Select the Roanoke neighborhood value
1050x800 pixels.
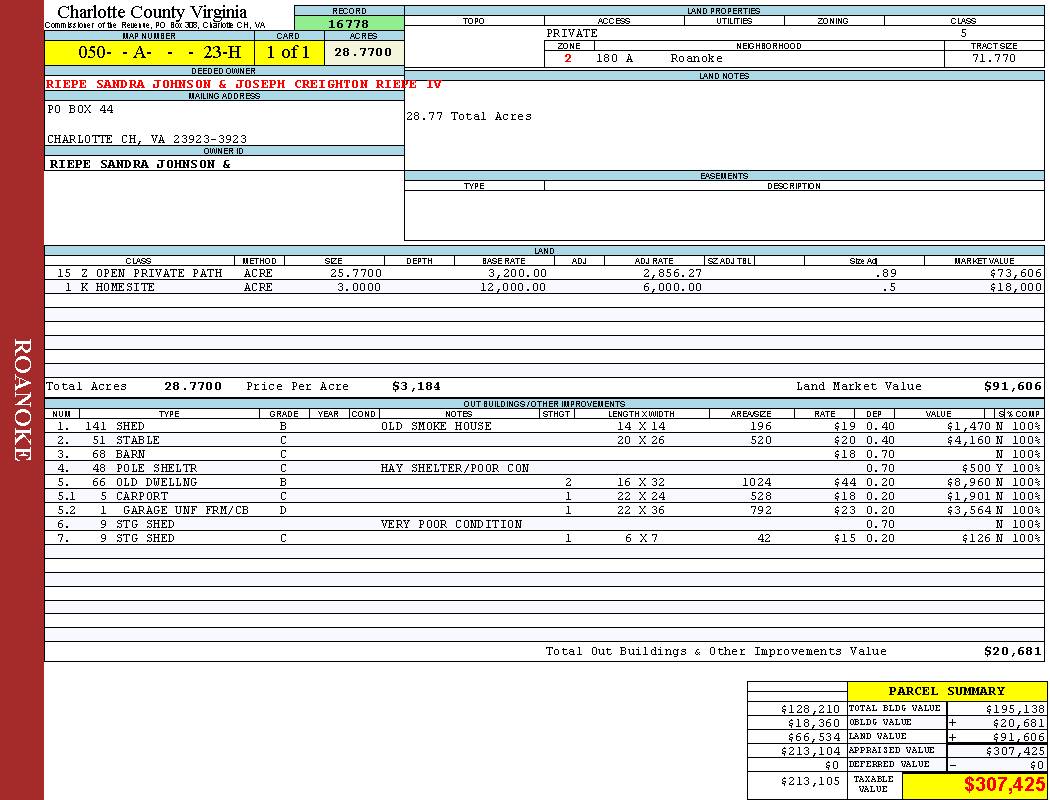696,59
